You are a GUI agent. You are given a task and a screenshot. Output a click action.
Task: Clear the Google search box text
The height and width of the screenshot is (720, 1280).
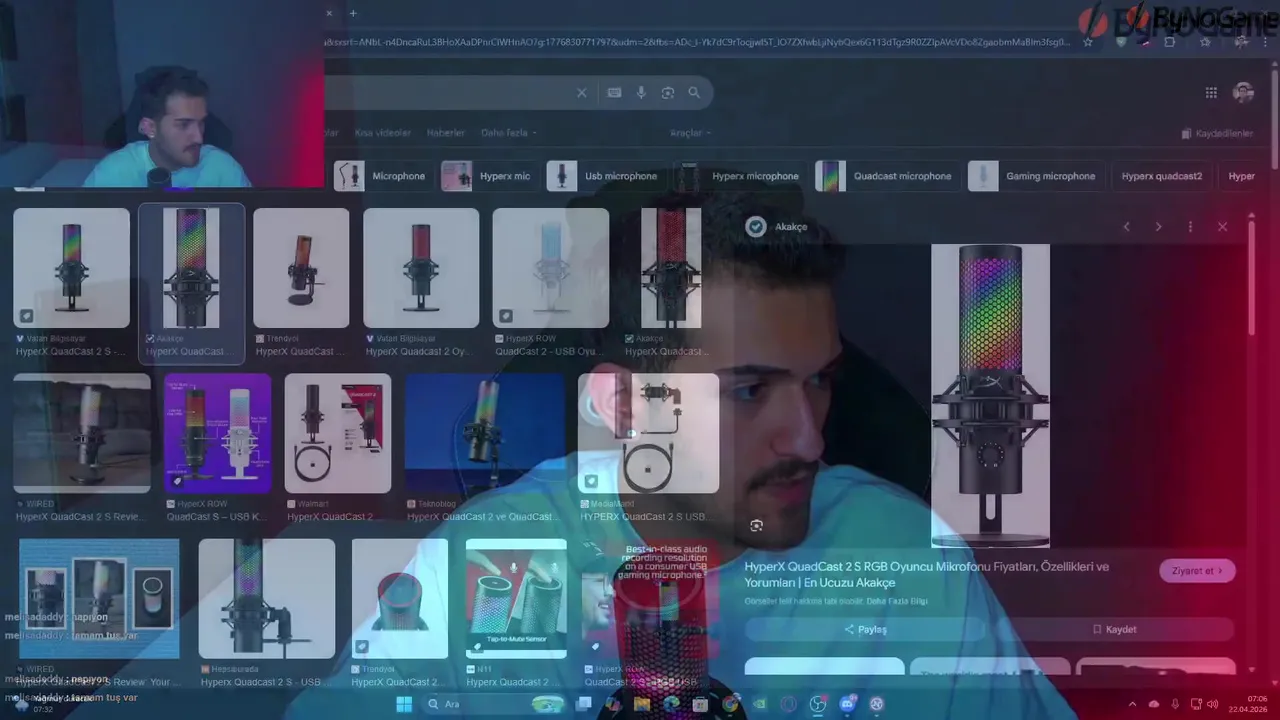[x=582, y=93]
